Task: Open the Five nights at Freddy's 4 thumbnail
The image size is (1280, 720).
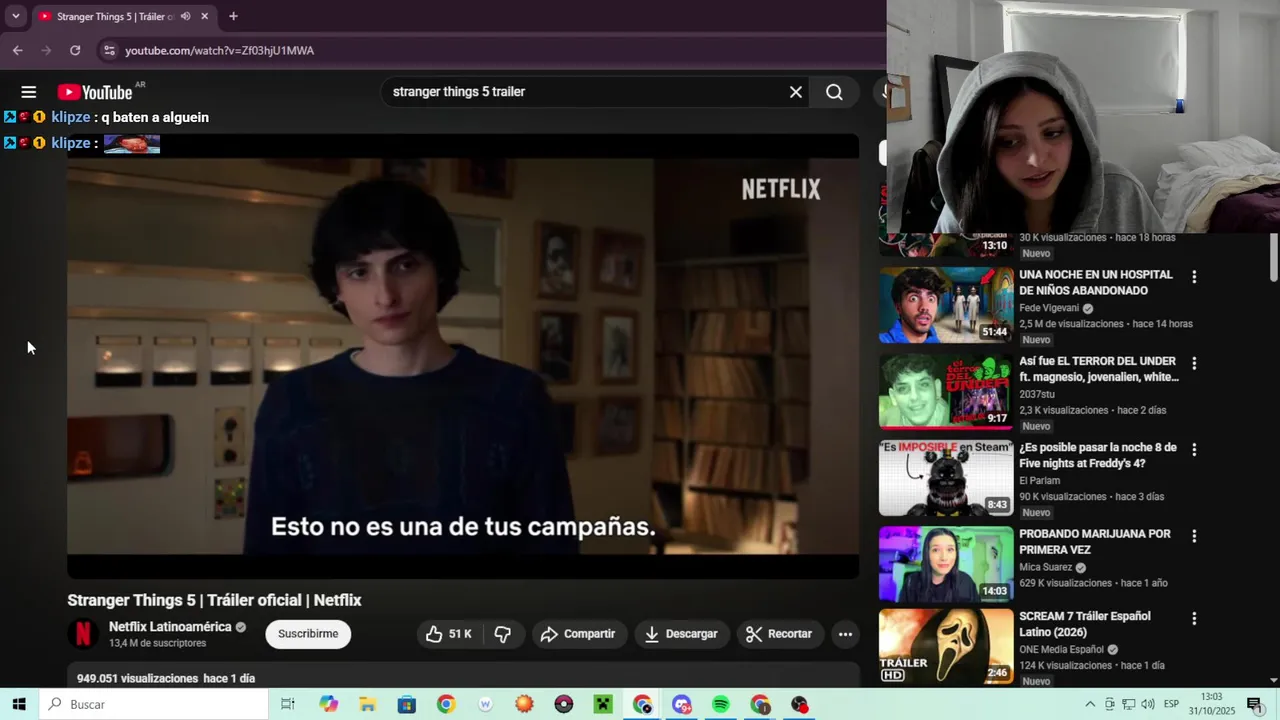Action: 946,478
